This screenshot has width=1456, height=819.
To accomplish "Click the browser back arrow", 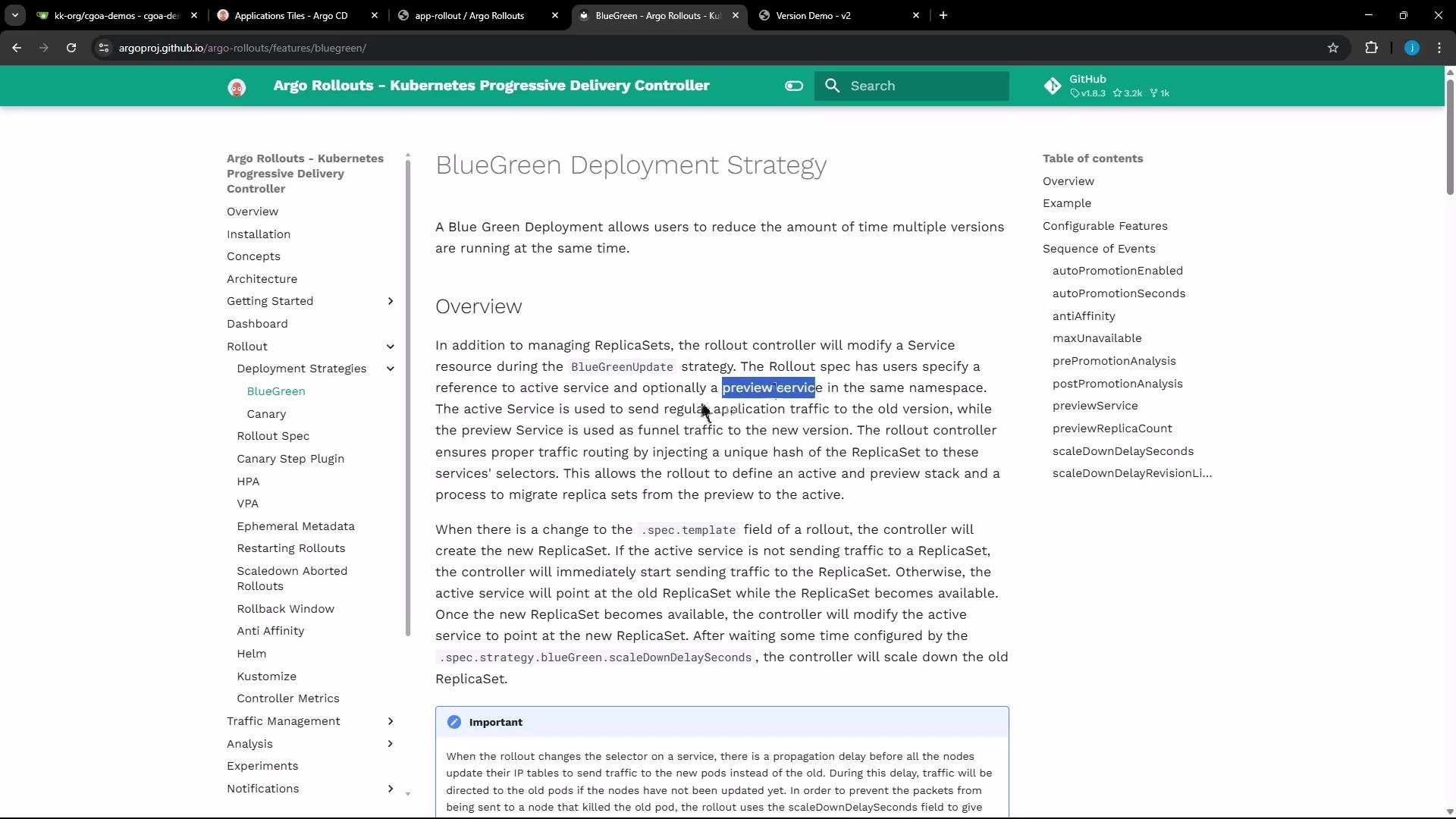I will (x=17, y=48).
